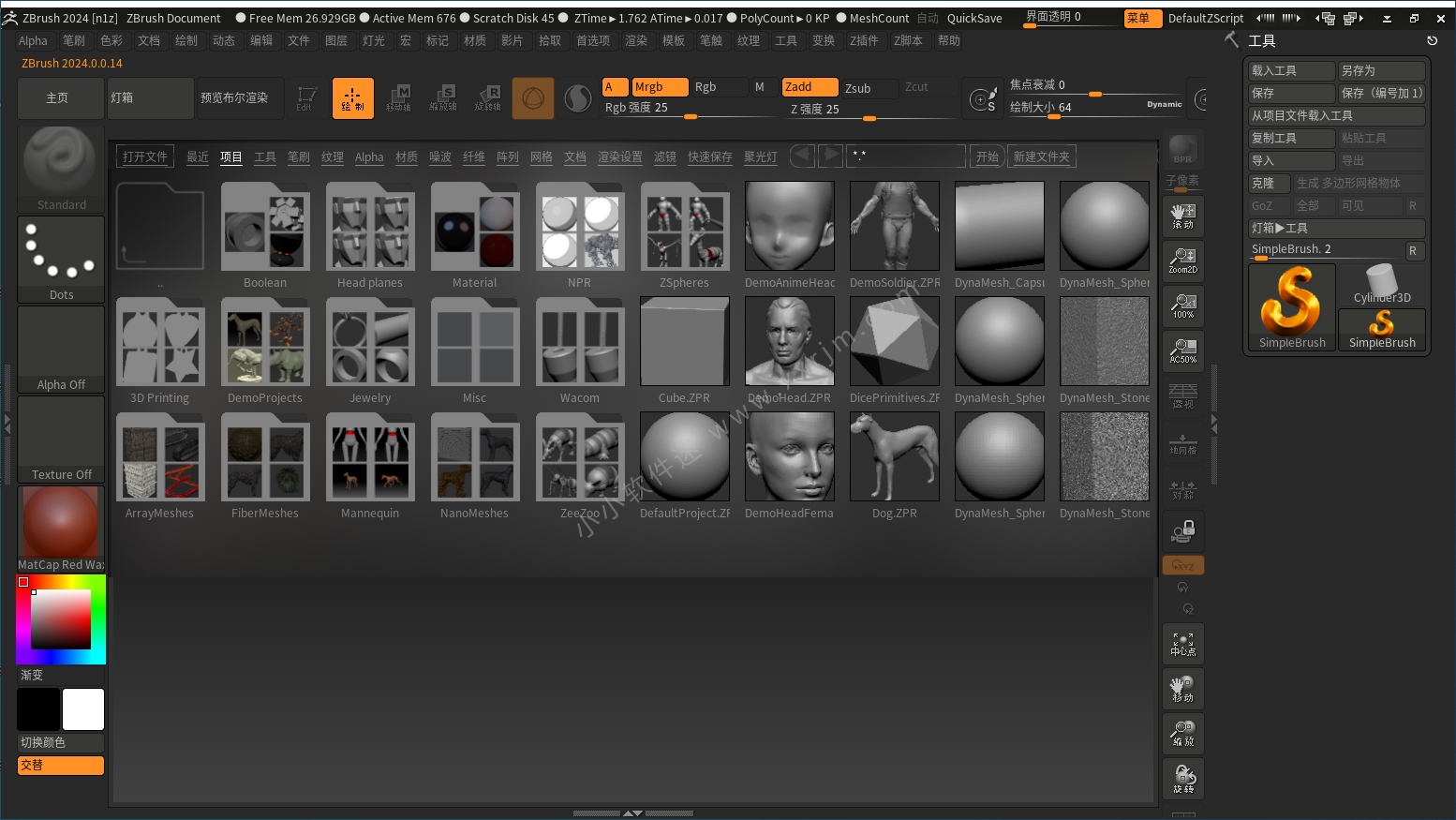Click the white secondary color swatch
The image size is (1456, 820).
pos(83,709)
